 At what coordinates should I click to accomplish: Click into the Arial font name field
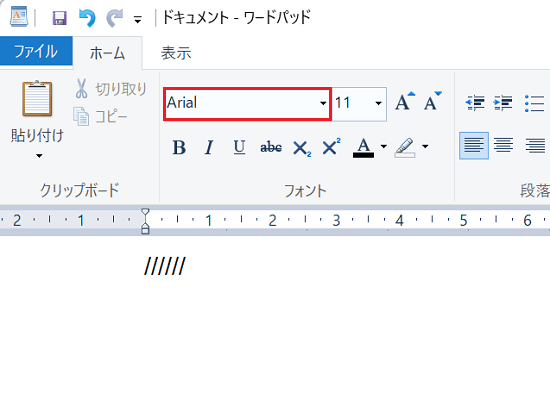point(241,104)
